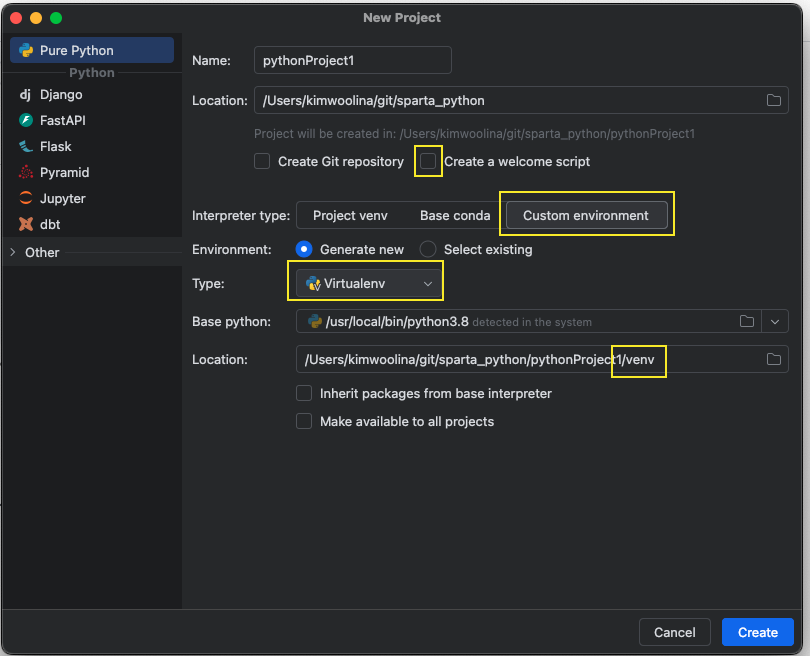The height and width of the screenshot is (656, 810).
Task: Choose the Django project icon
Action: pyautogui.click(x=25, y=95)
